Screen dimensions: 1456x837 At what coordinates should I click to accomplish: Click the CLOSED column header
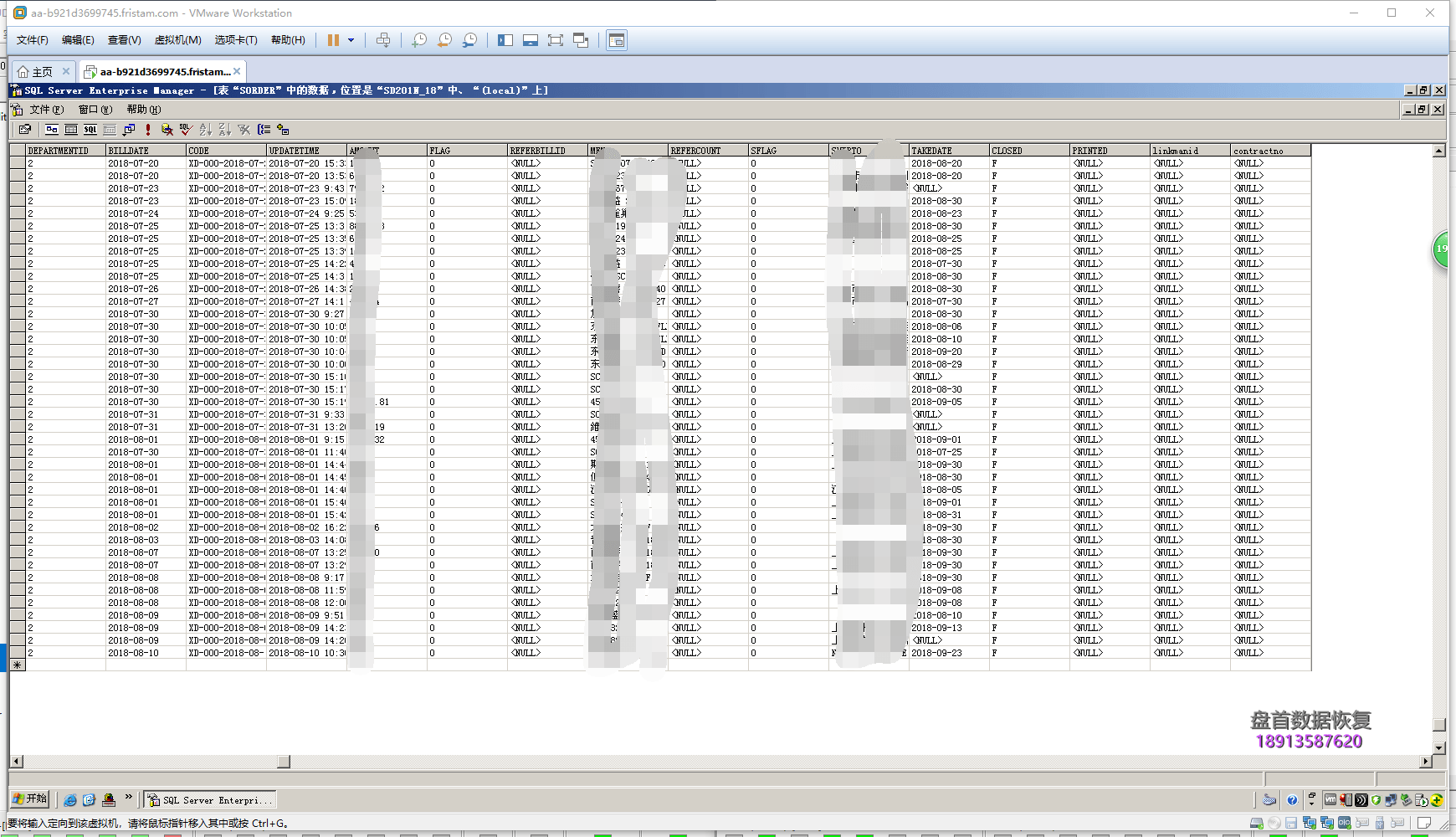(1029, 151)
